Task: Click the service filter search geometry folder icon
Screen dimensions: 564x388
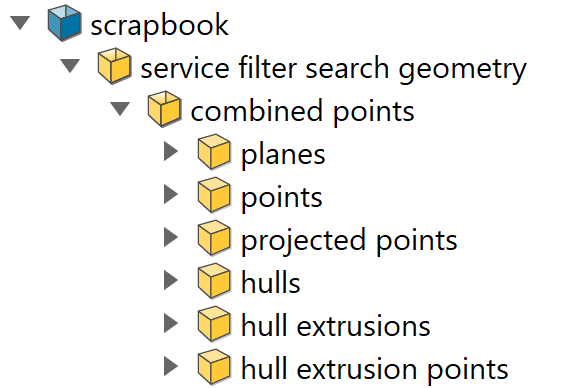Action: (114, 65)
